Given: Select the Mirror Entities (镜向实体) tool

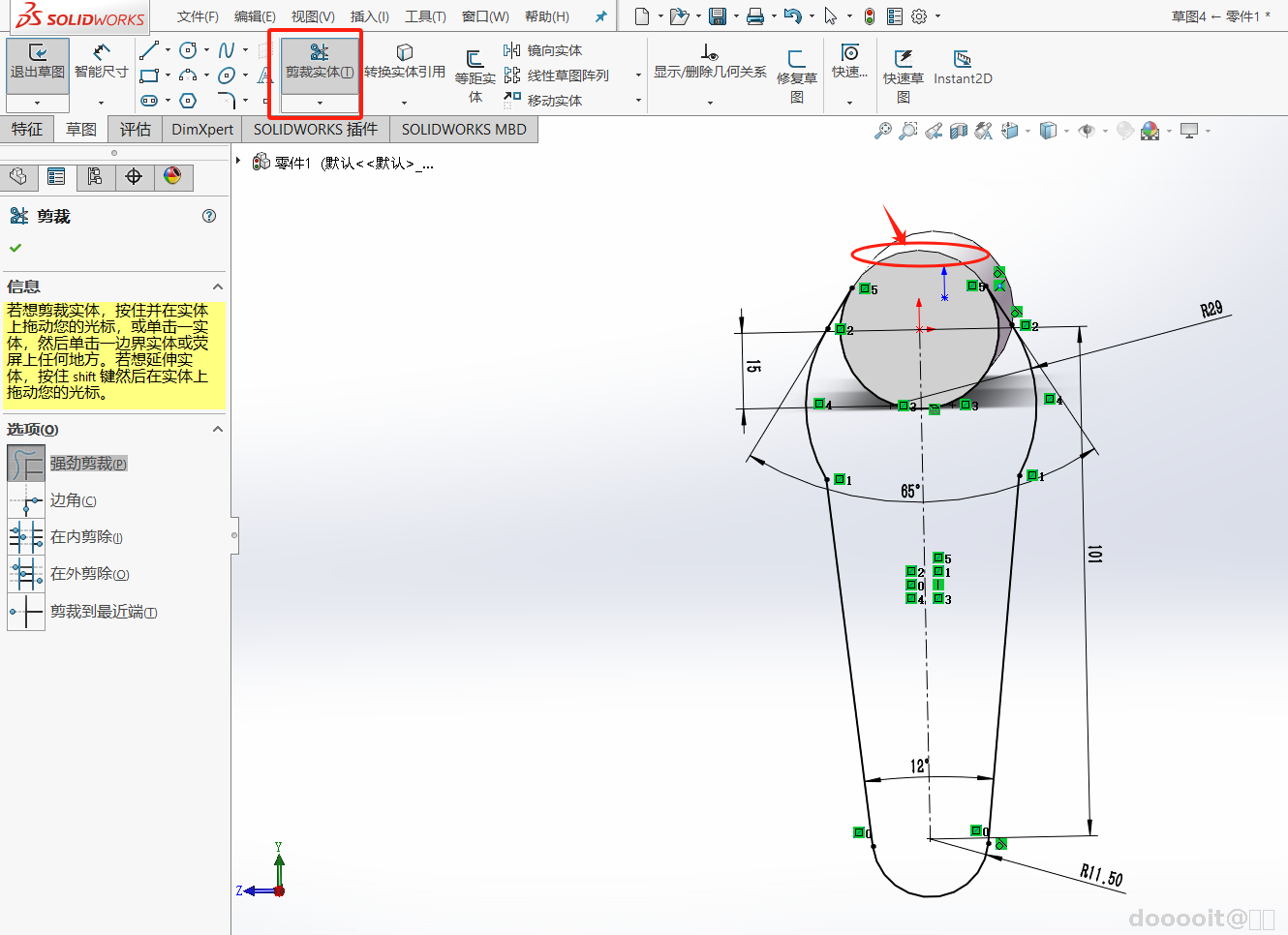Looking at the screenshot, I should point(543,50).
